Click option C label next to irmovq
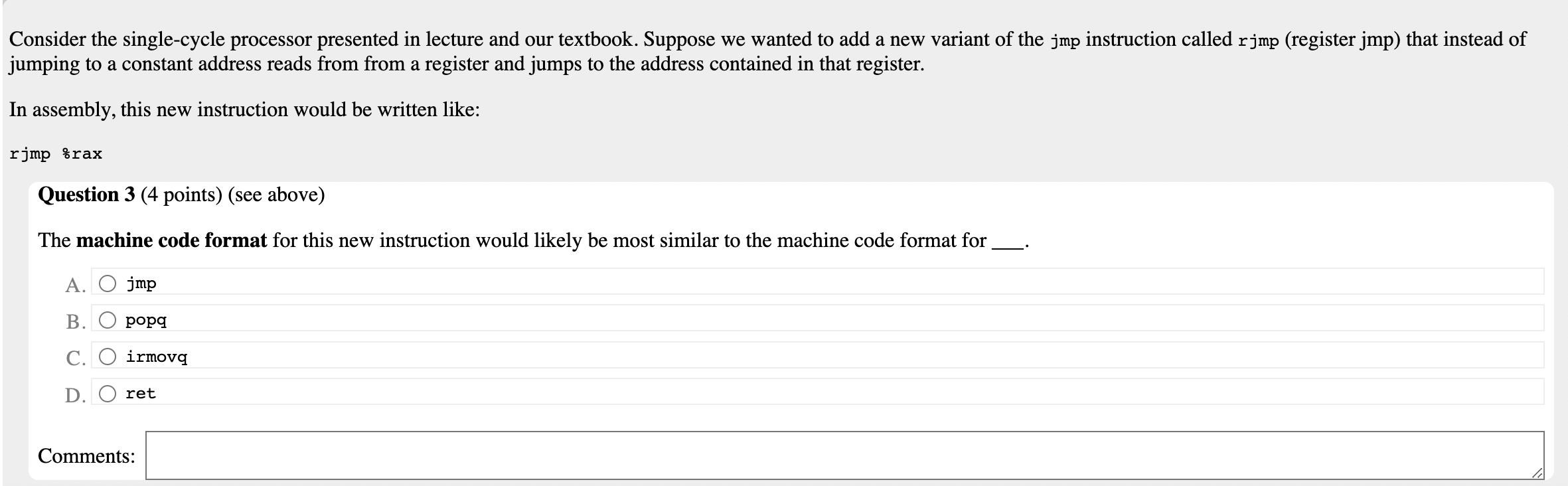1568x486 pixels. pyautogui.click(x=75, y=359)
